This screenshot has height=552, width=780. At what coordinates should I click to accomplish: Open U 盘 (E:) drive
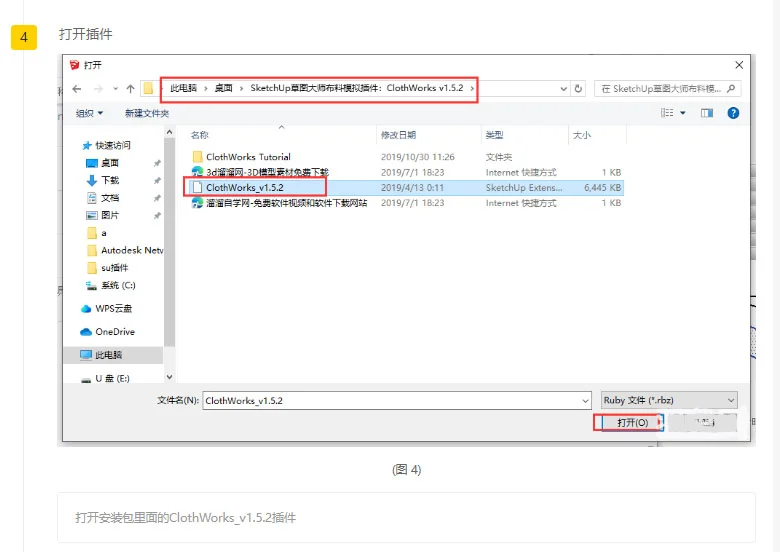click(112, 378)
